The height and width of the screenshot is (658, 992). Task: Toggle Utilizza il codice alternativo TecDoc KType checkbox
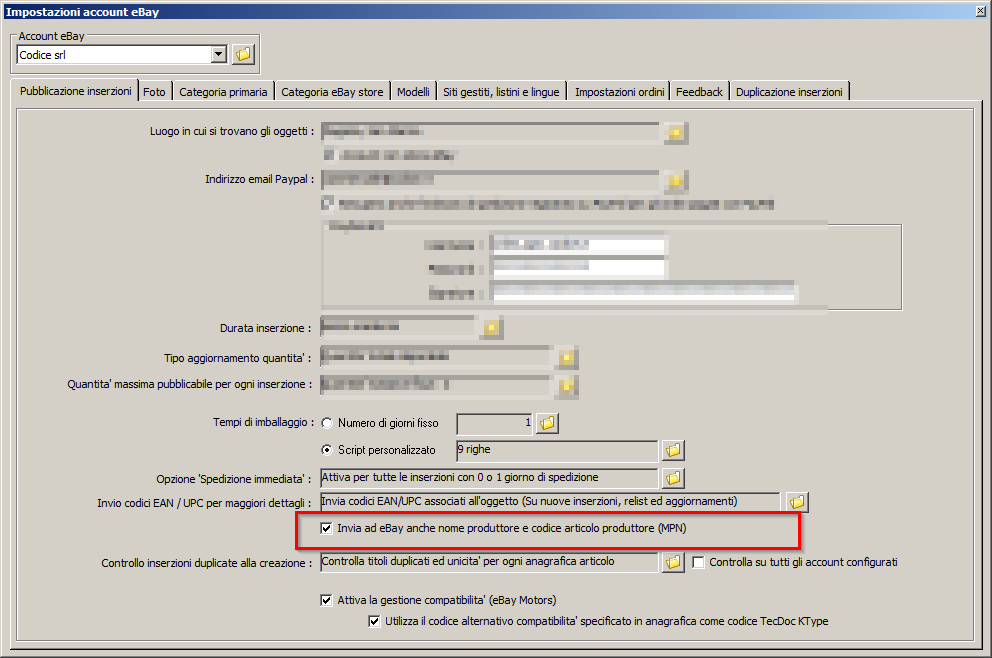click(x=375, y=621)
